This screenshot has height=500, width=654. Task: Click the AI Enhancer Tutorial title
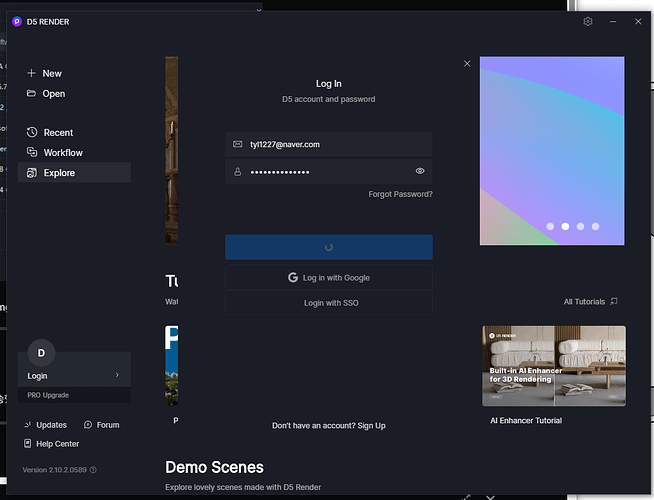(526, 421)
